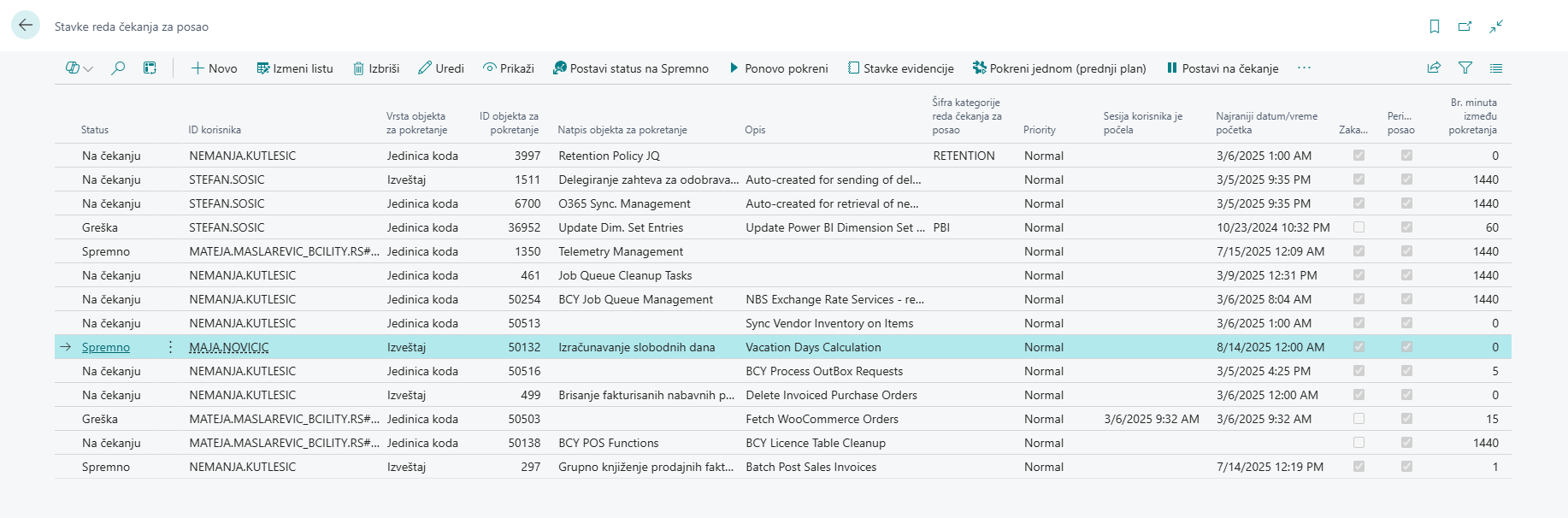Open more actions ellipsis in toolbar

tap(1304, 68)
